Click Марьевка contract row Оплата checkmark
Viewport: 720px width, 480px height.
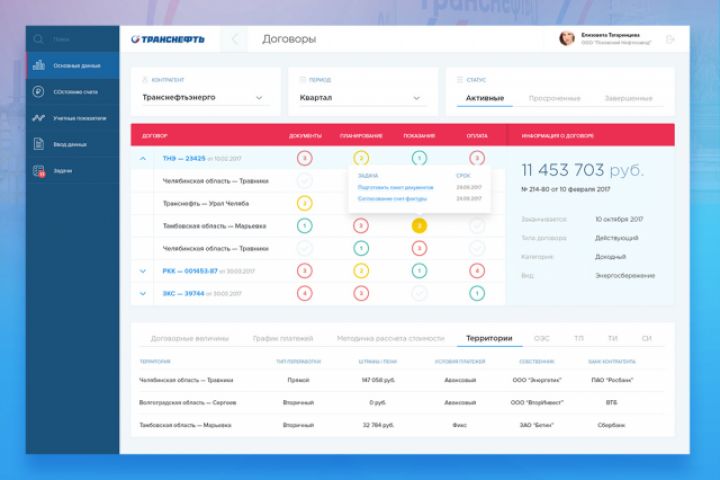tap(477, 226)
